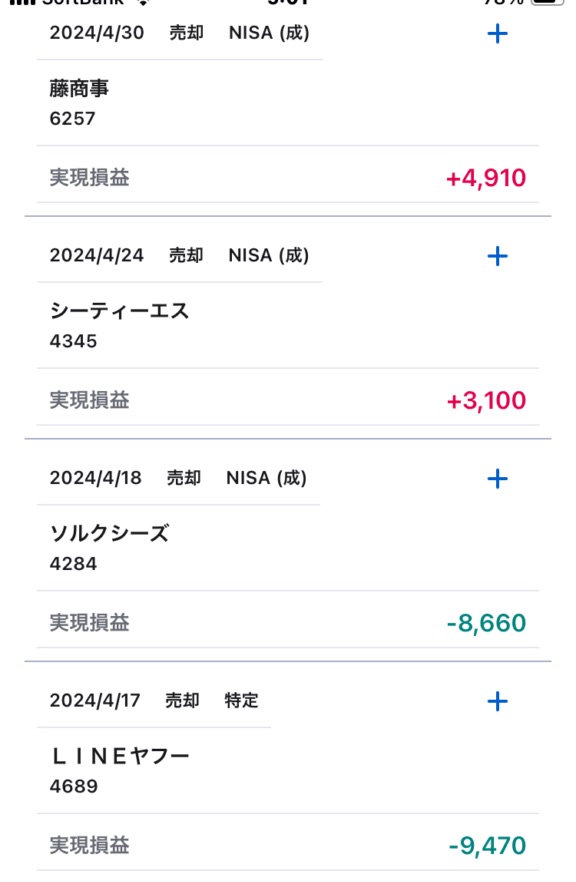576x882 pixels.
Task: Tap the LINEヤフー stock name
Action: coord(120,756)
